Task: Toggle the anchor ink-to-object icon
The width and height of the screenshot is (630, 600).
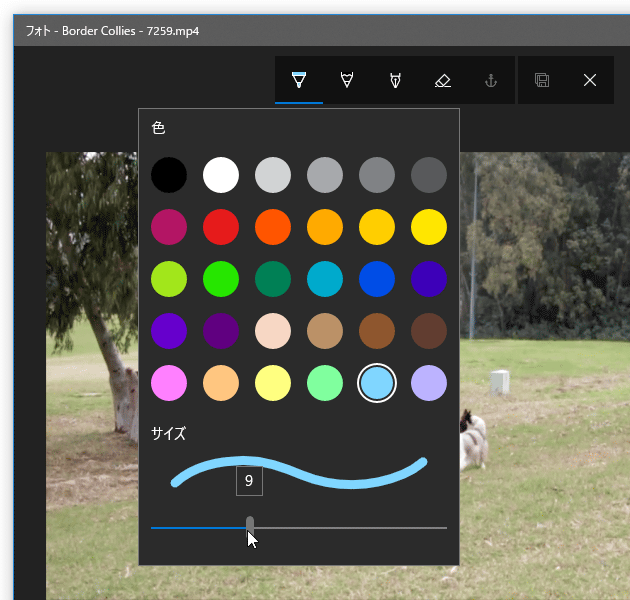Action: pos(491,80)
